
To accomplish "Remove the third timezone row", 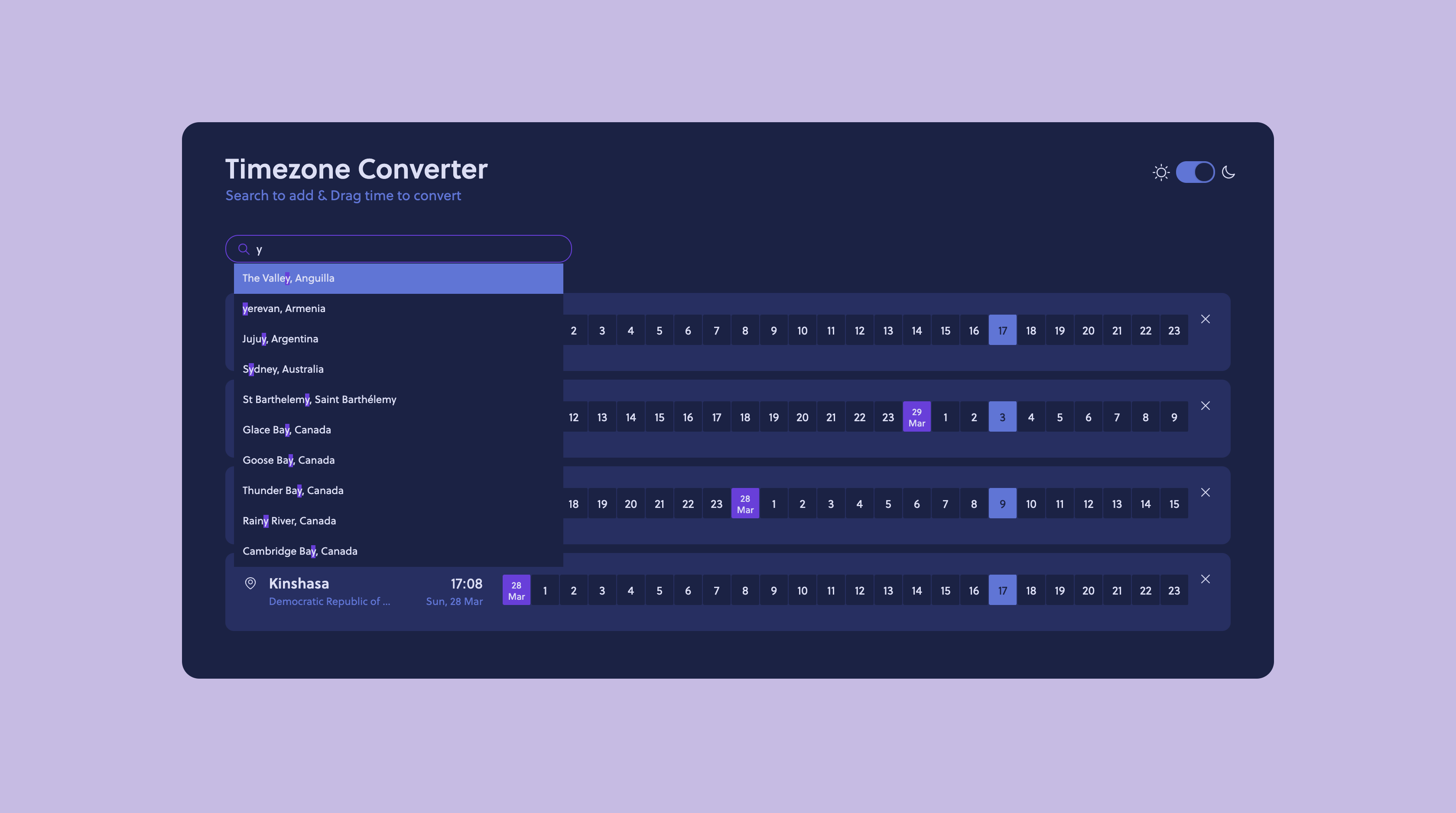I will pyautogui.click(x=1206, y=492).
